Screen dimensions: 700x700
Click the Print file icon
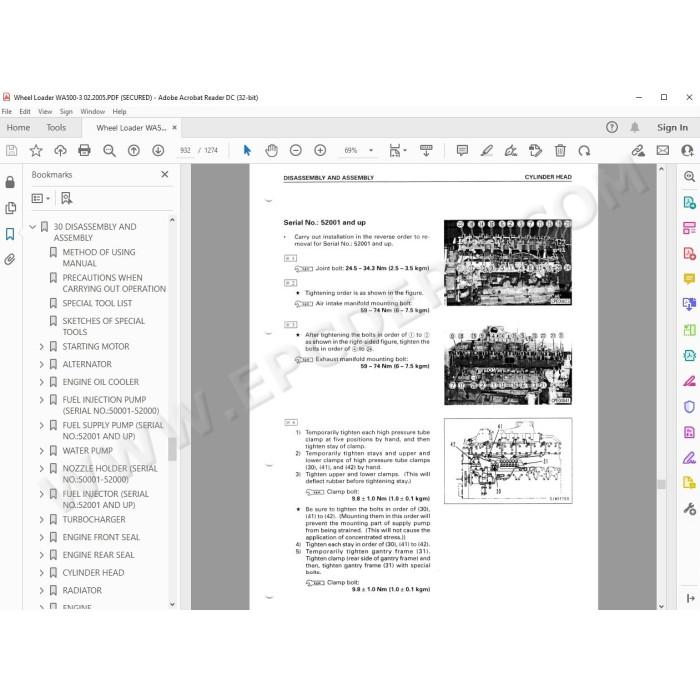pos(84,150)
